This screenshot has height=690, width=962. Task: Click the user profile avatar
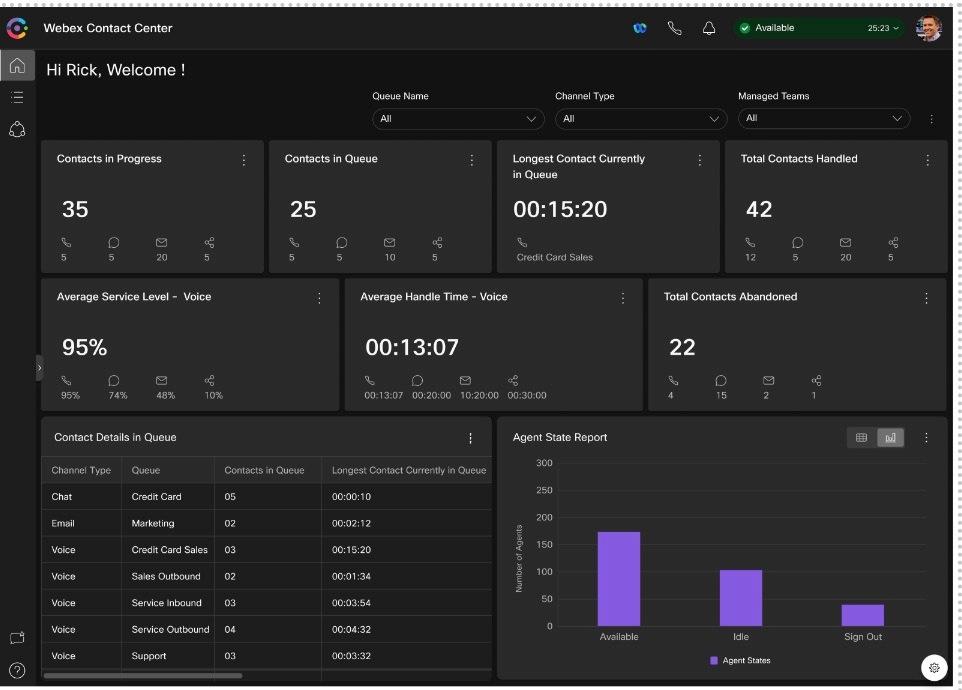pos(929,28)
